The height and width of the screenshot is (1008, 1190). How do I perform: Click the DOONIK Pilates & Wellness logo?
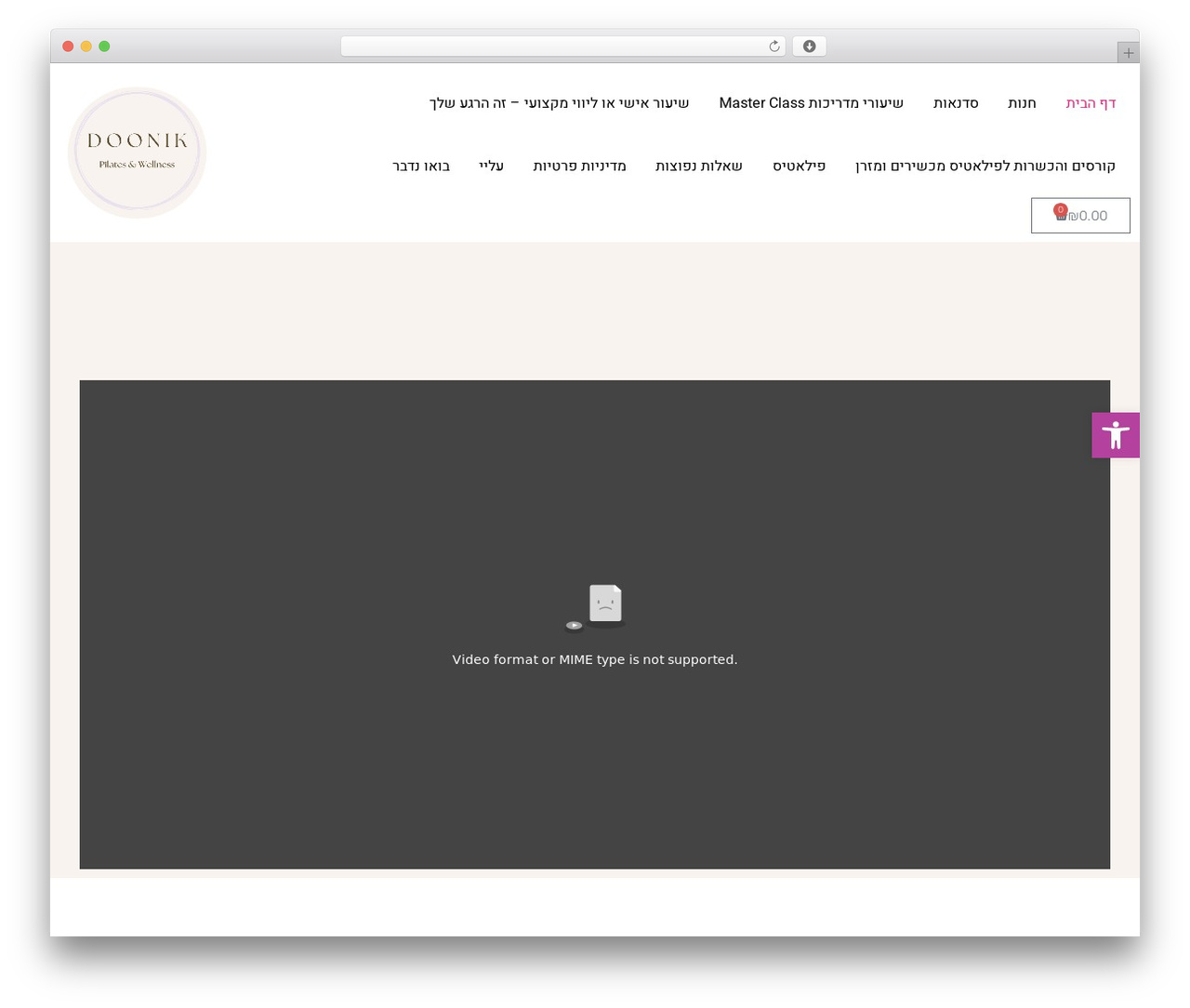click(x=137, y=153)
